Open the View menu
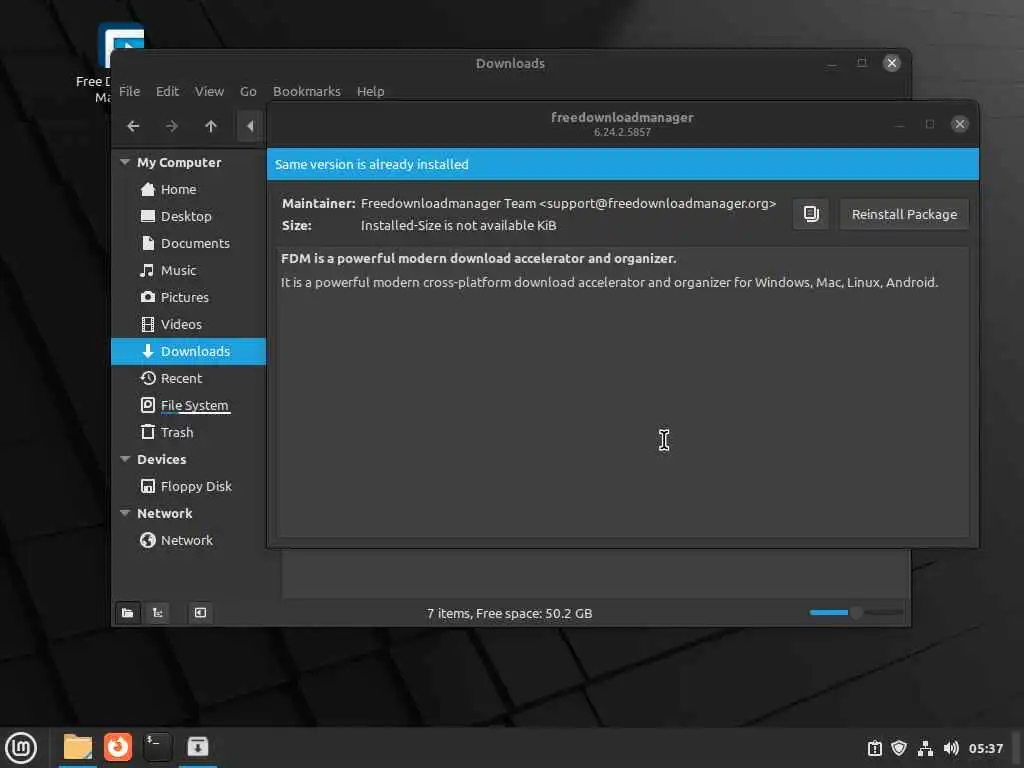The image size is (1024, 768). [x=209, y=91]
